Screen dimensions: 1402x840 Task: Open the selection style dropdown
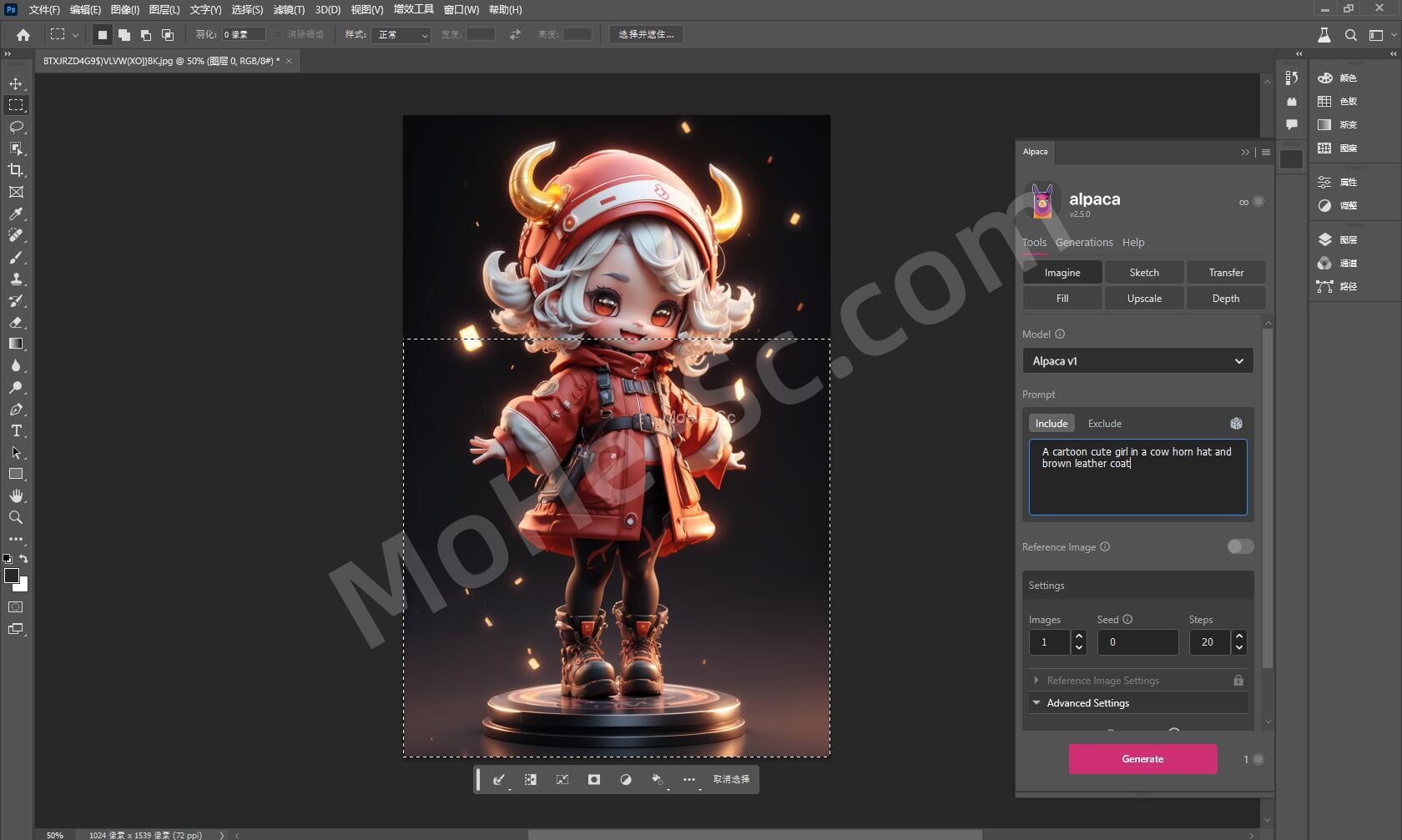click(x=401, y=35)
